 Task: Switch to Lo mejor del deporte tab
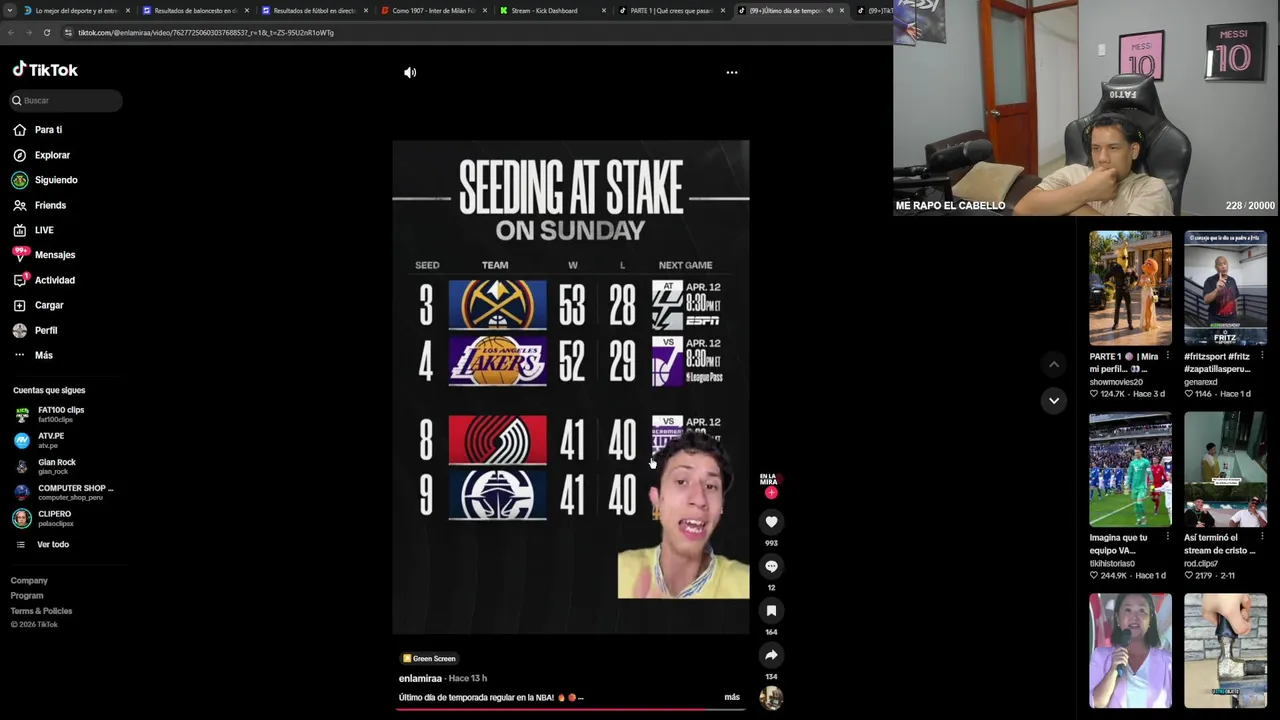coord(76,10)
